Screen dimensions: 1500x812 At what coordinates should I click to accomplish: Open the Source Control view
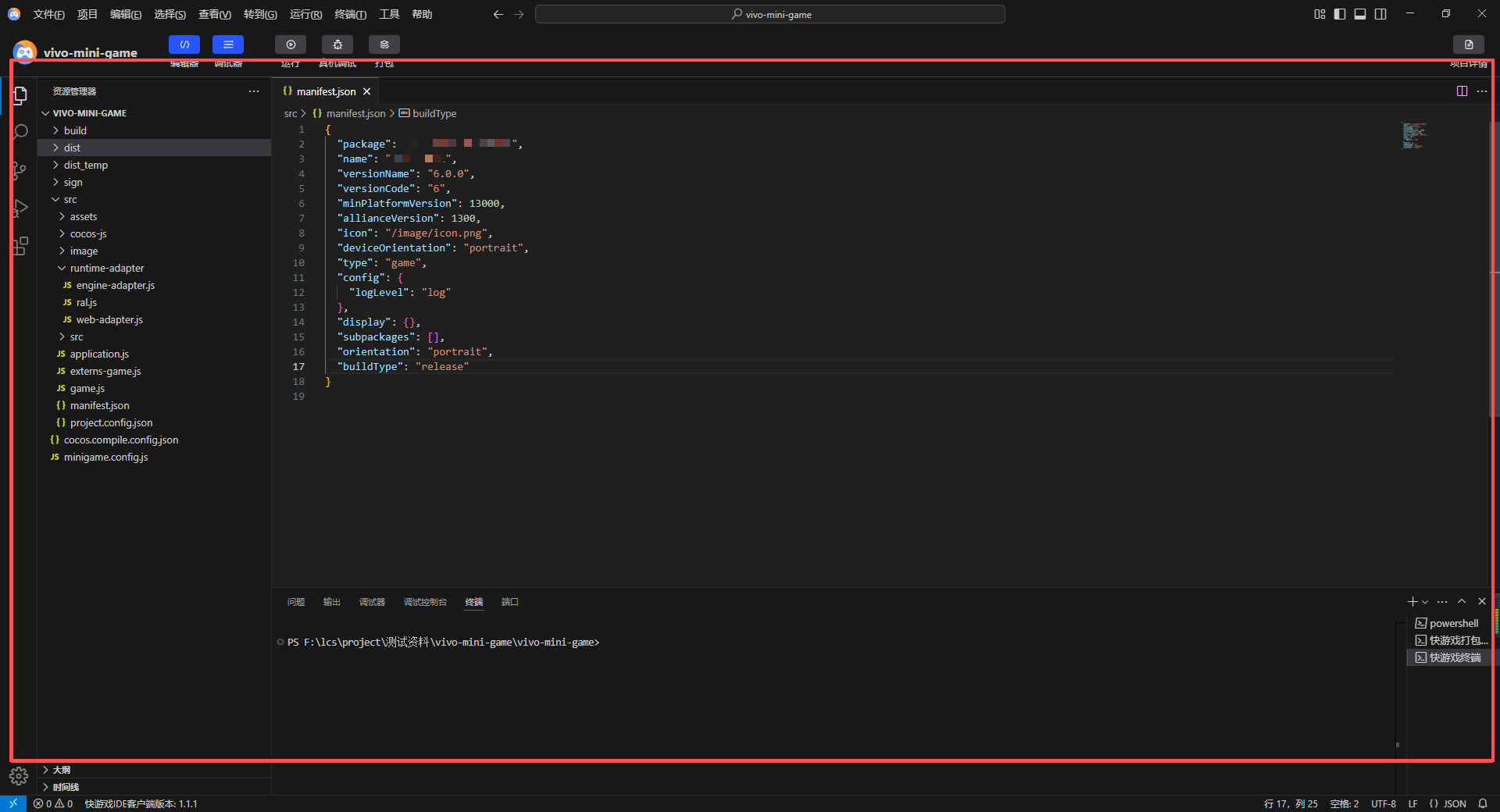(21, 170)
